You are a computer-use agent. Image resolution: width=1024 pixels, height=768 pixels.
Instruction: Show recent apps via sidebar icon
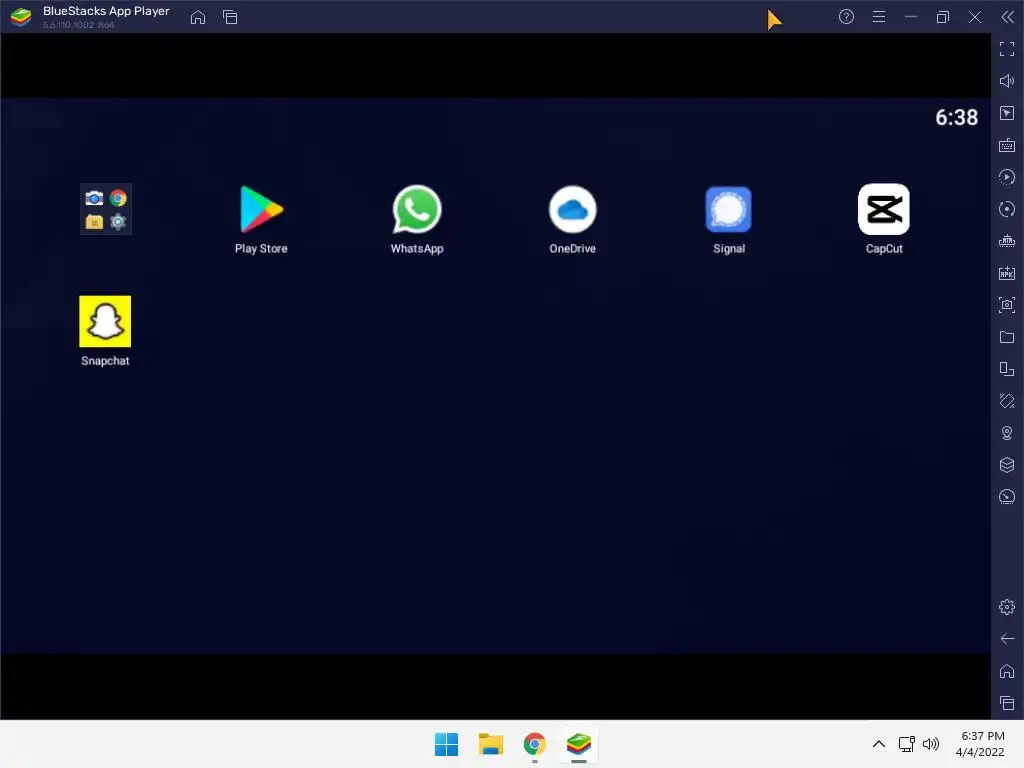1006,703
